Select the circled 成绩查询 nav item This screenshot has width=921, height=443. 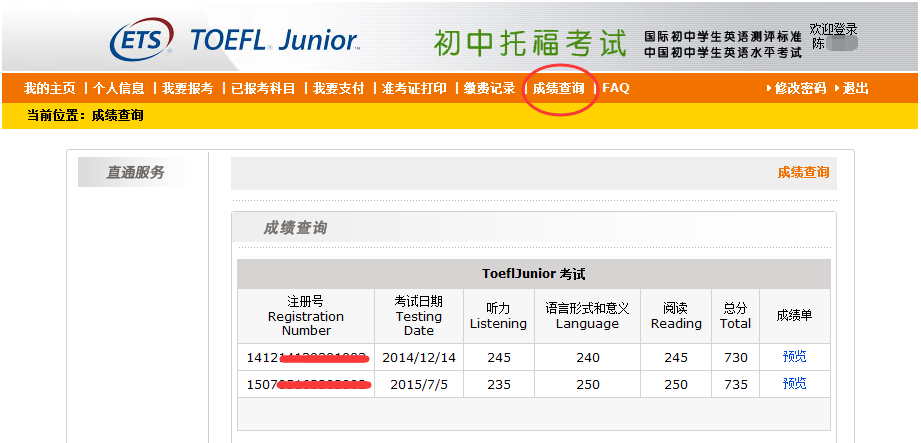(558, 88)
